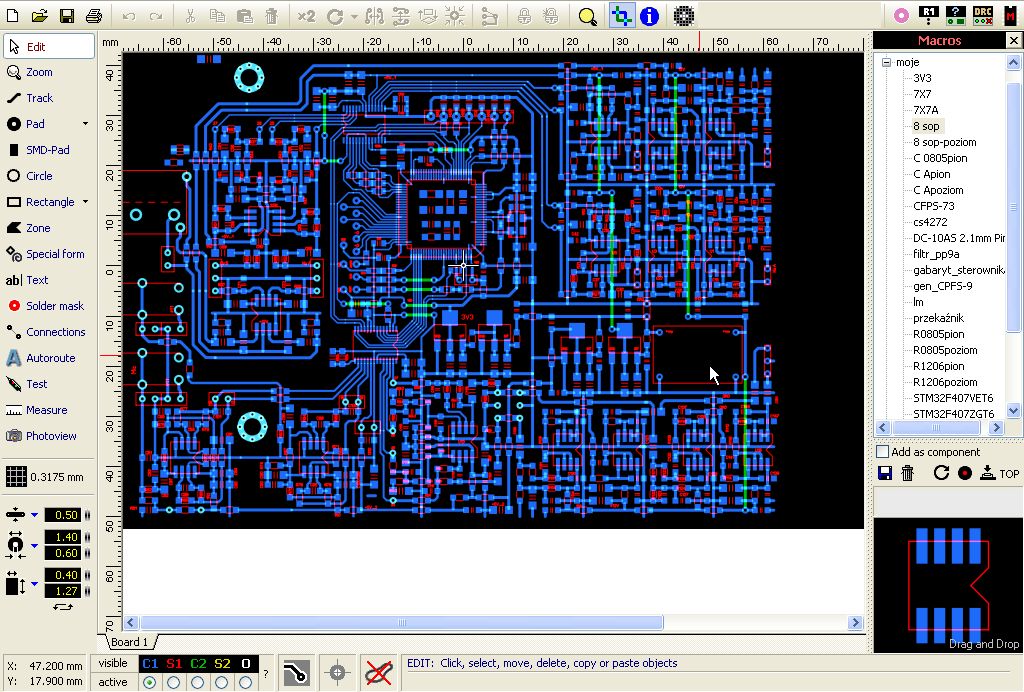Image resolution: width=1024 pixels, height=692 pixels.
Task: Select the STM32F407VET6 macro
Action: click(953, 398)
